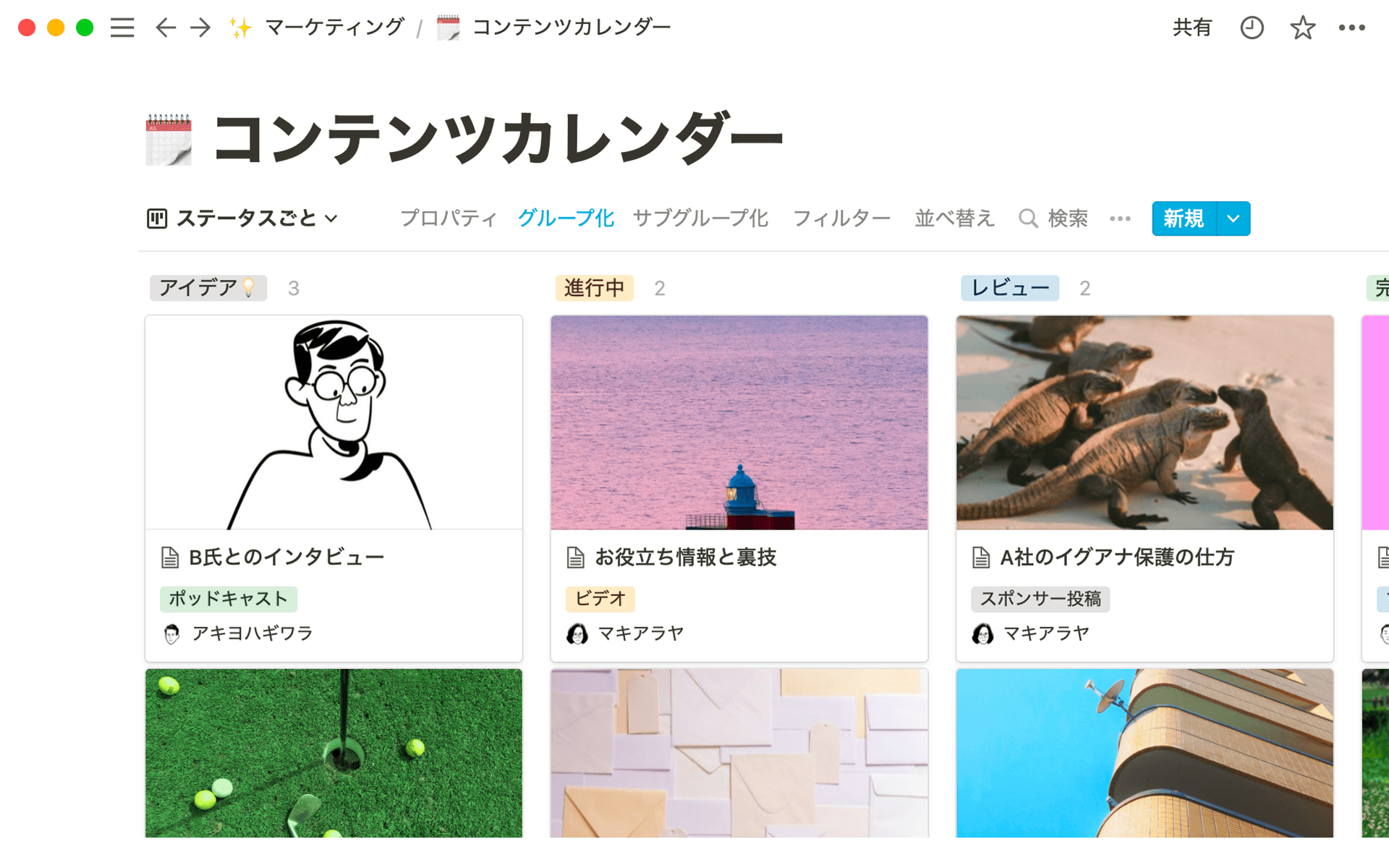Open the sidebar hamburger menu
The image size is (1389, 868).
pos(122,27)
